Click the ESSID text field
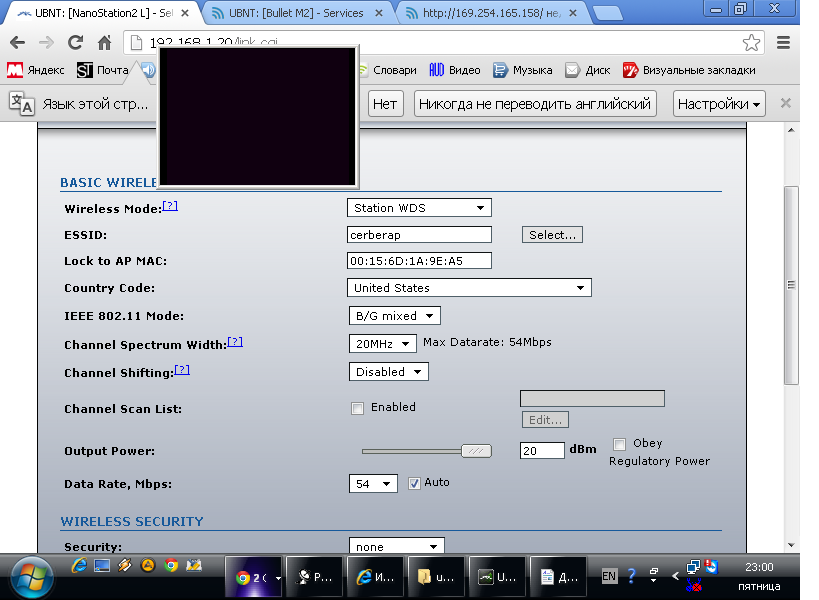The image size is (819, 600). 419,234
